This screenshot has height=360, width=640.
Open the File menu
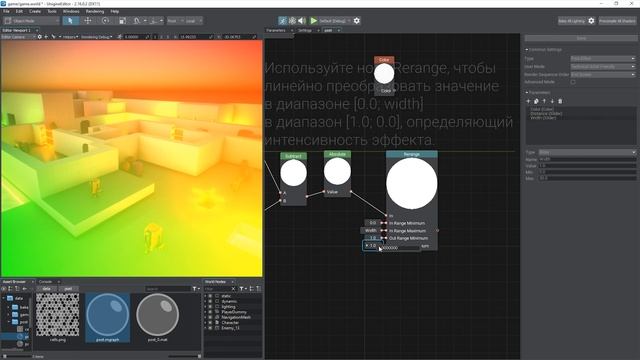6,11
